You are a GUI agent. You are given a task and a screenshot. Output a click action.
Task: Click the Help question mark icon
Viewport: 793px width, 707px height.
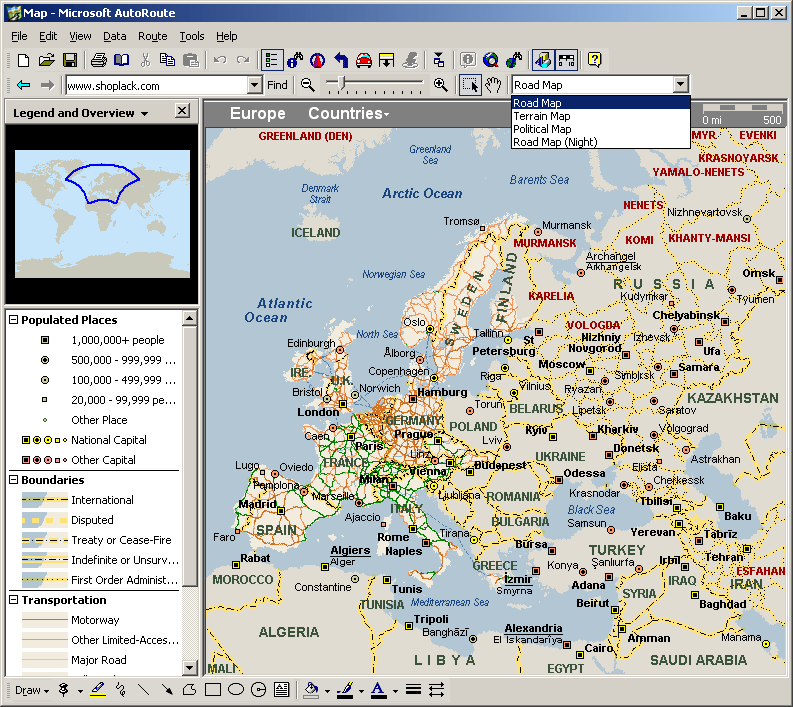click(595, 60)
